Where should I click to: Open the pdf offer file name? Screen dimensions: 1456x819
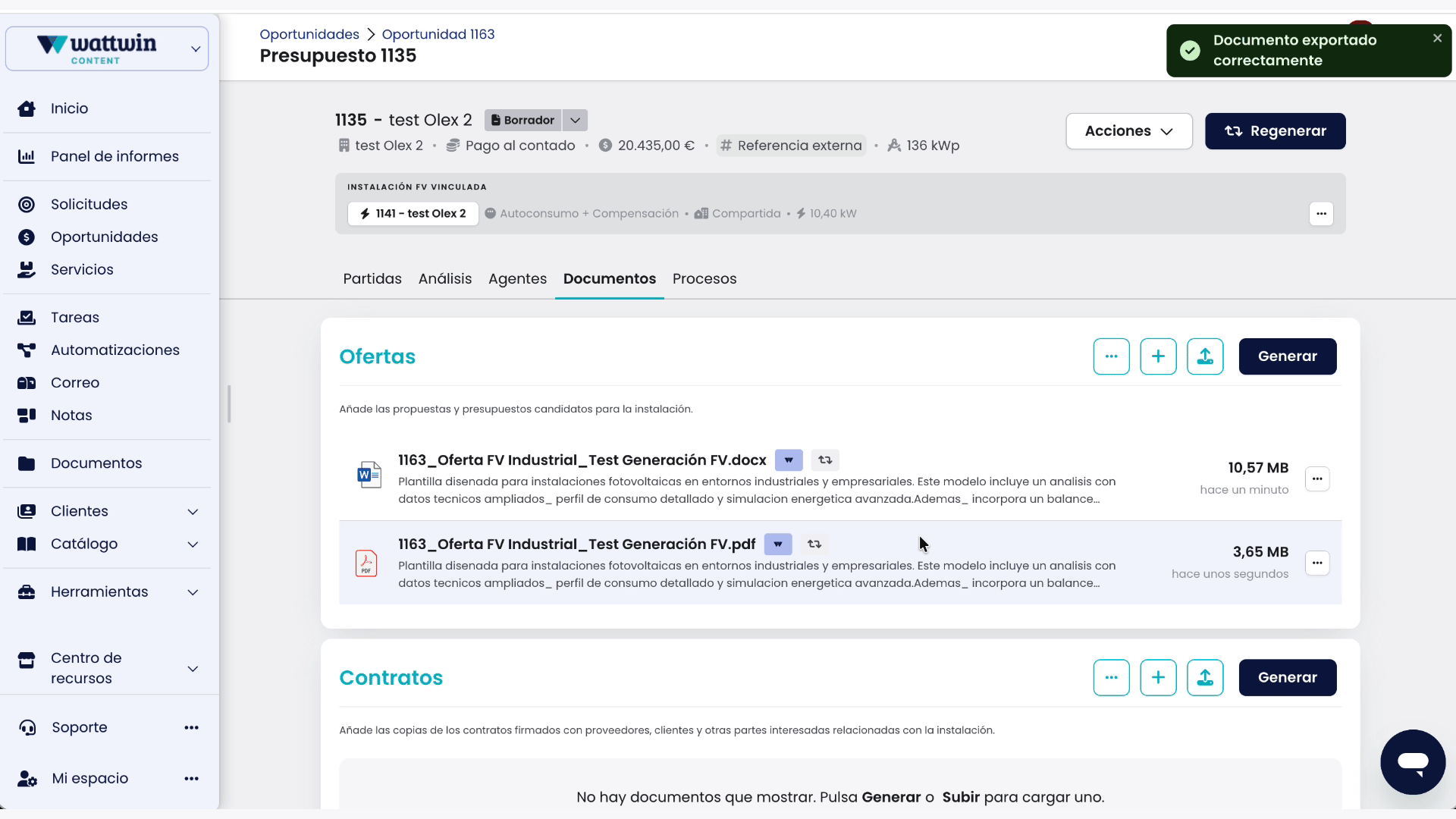576,544
